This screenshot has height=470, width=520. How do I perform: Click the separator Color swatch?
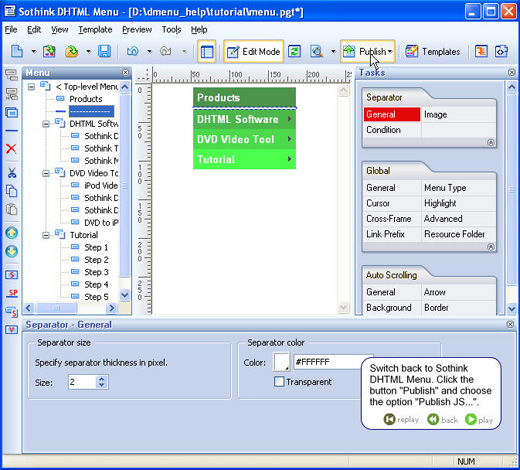[281, 362]
